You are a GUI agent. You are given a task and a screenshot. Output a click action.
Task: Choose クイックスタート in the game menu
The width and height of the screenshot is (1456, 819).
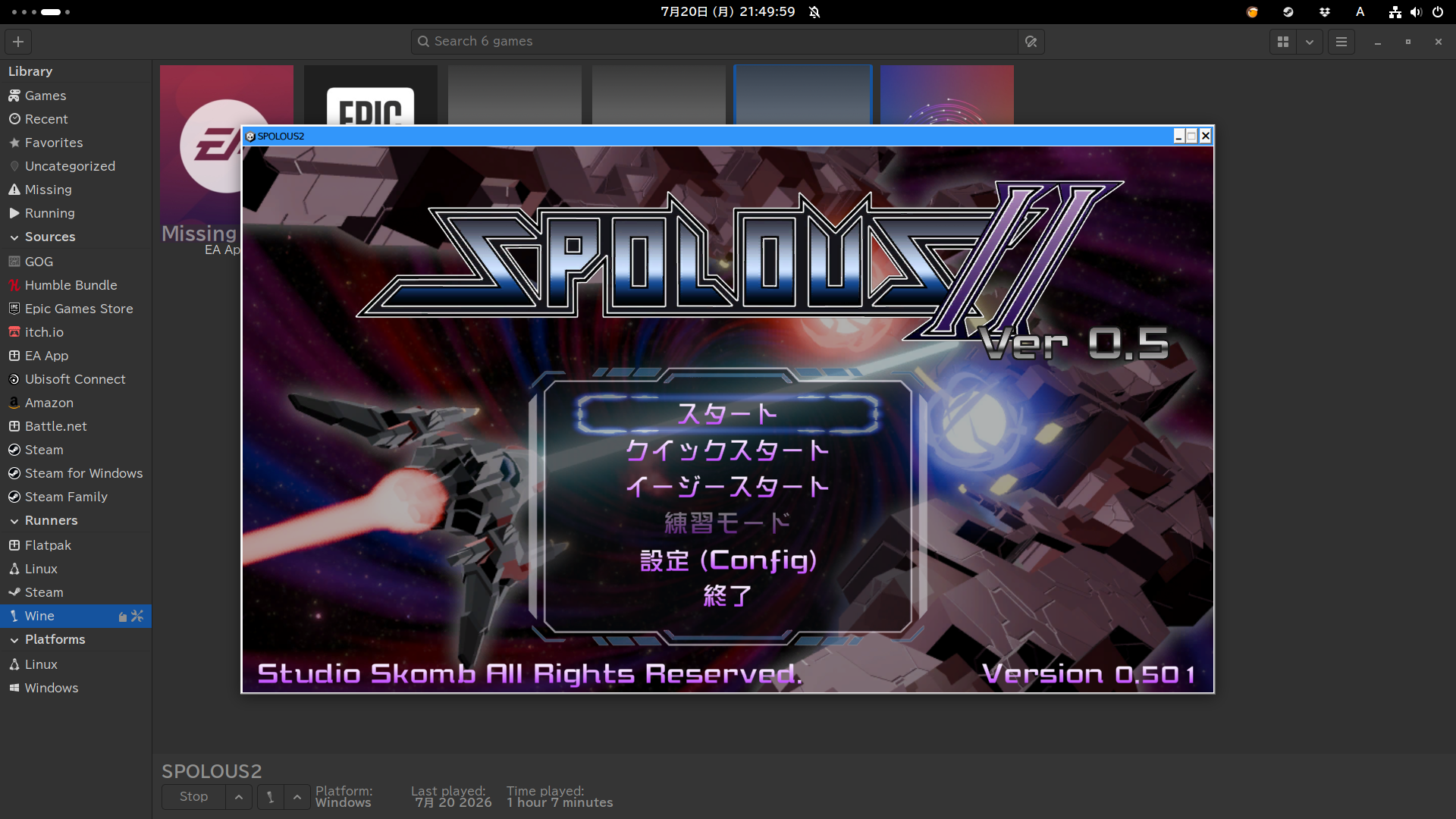[728, 450]
